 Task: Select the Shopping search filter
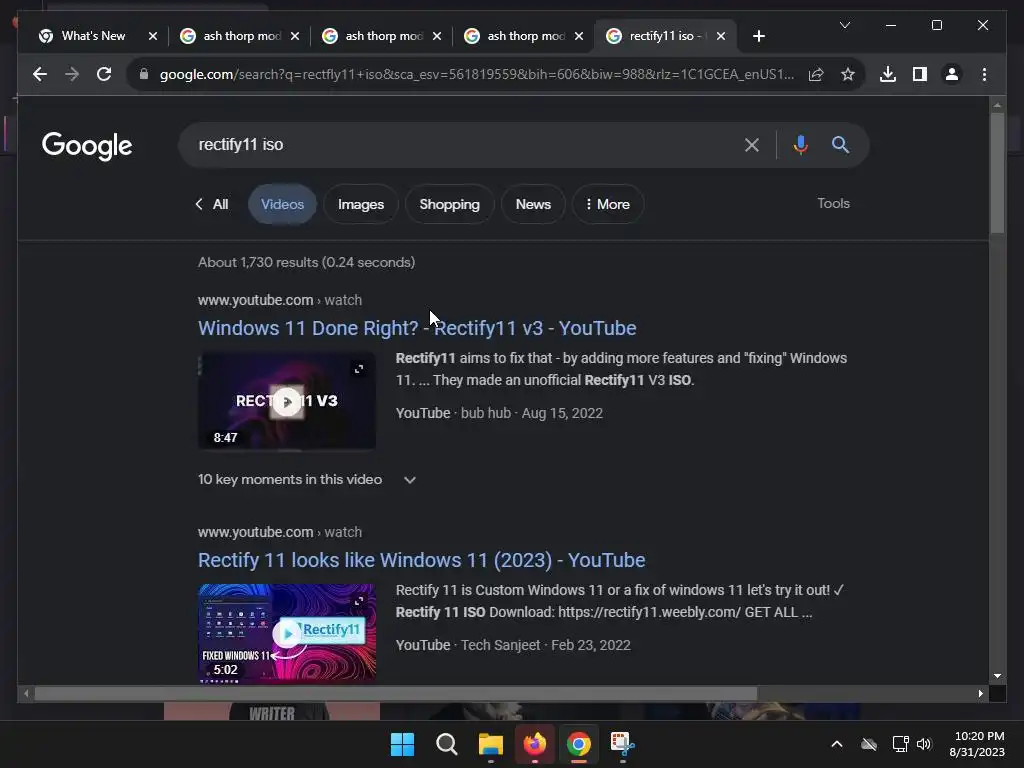tap(449, 204)
